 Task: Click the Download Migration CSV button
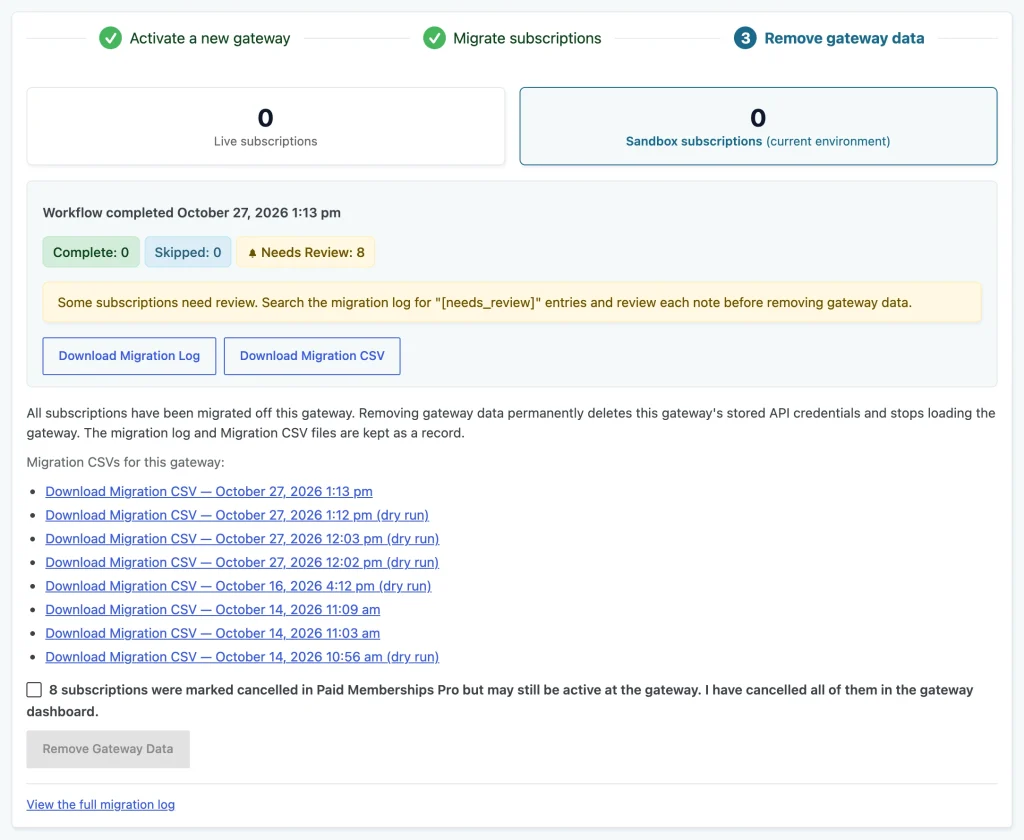tap(312, 356)
